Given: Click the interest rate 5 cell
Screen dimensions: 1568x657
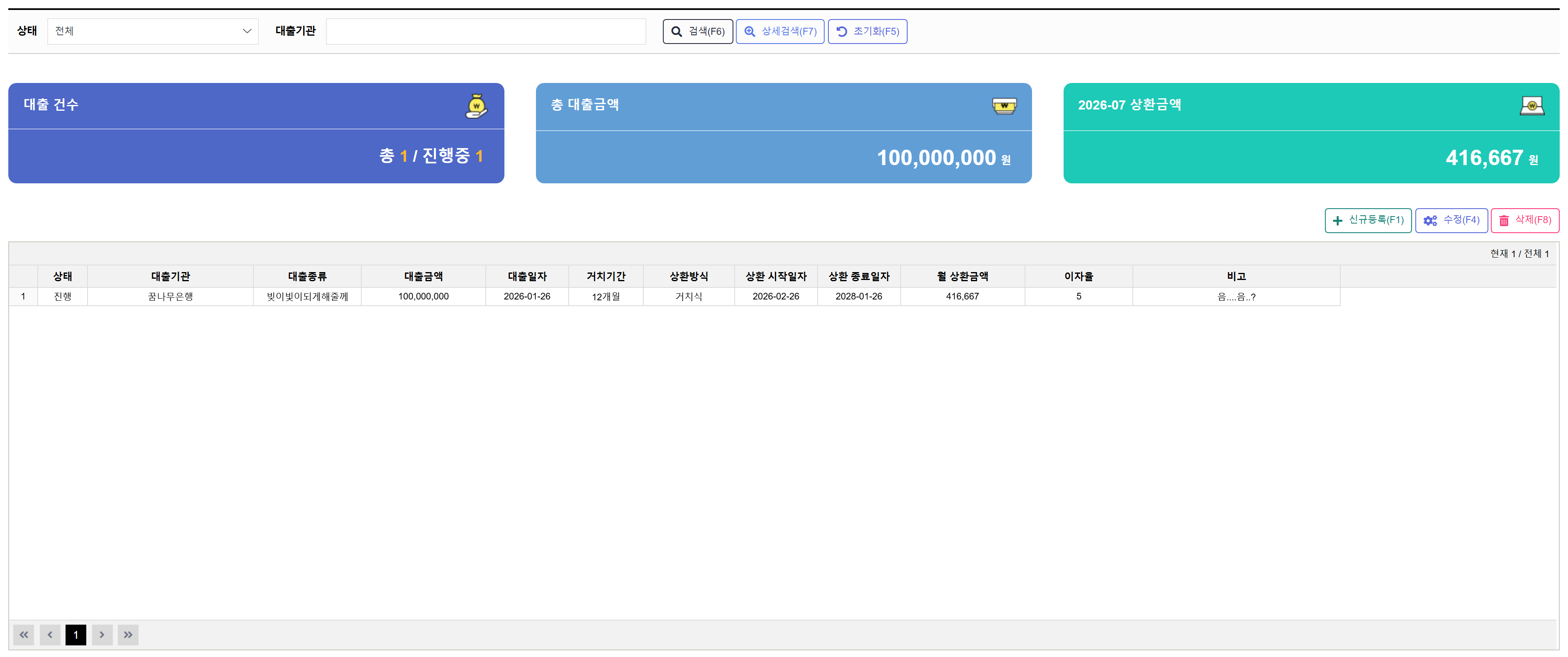Looking at the screenshot, I should [x=1079, y=297].
